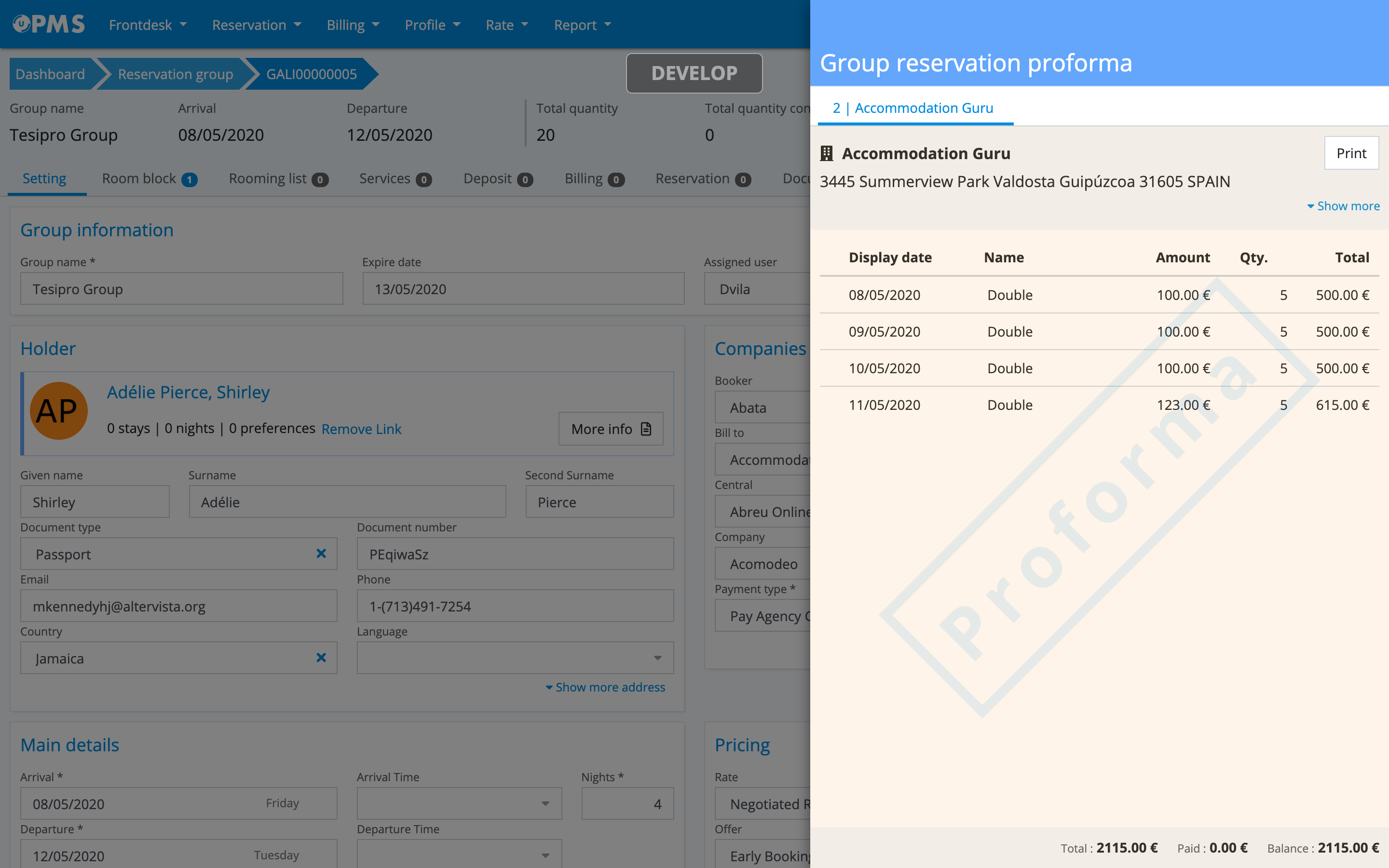
Task: Click the building icon beside Accommodation Guru
Action: 827,153
